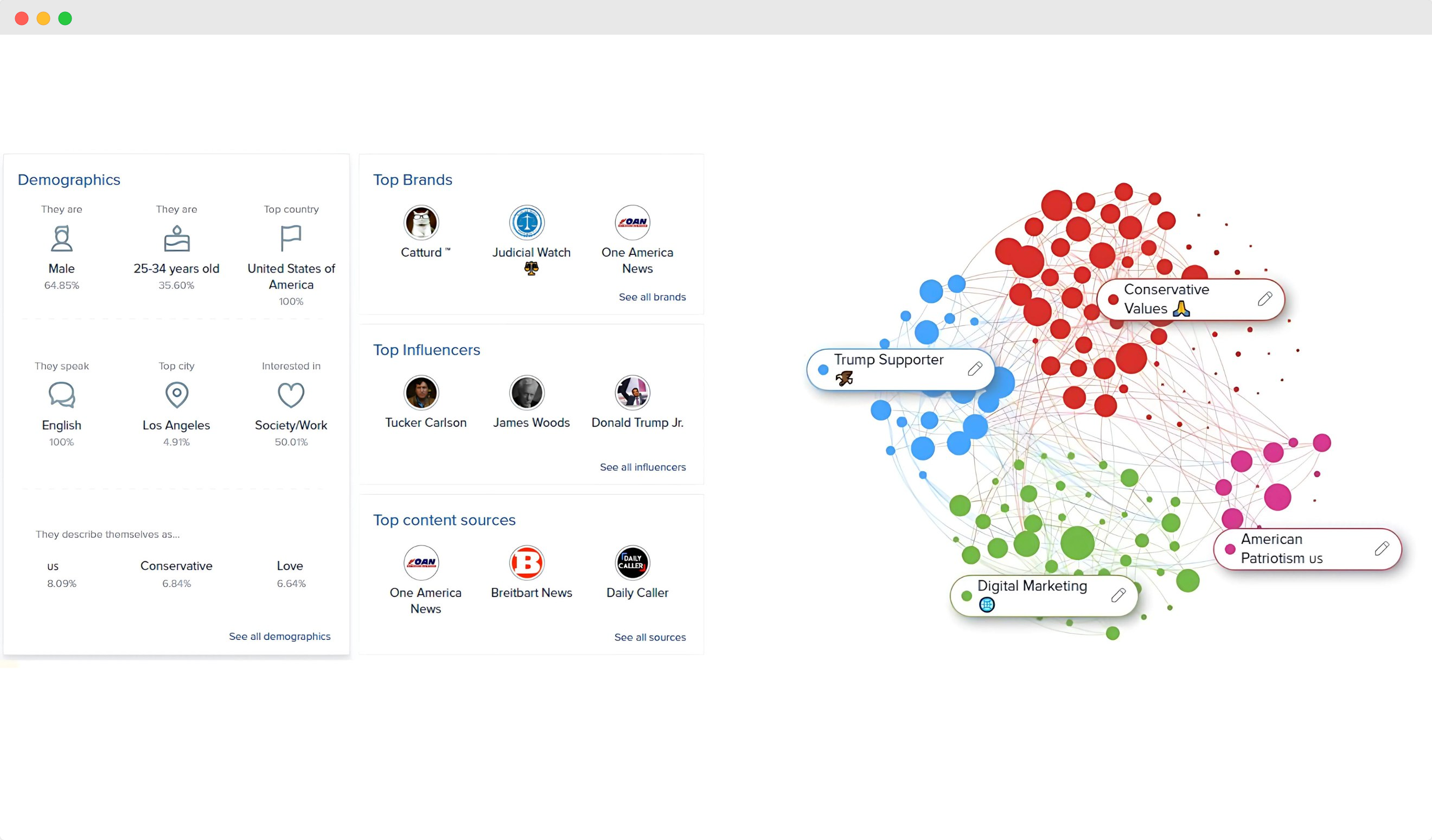The image size is (1432, 840).
Task: Select the One America News content source logo
Action: point(421,563)
